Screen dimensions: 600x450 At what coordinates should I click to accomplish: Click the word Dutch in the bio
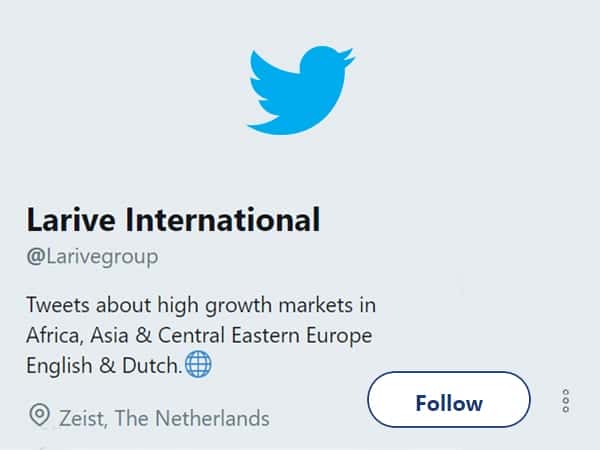click(x=150, y=365)
